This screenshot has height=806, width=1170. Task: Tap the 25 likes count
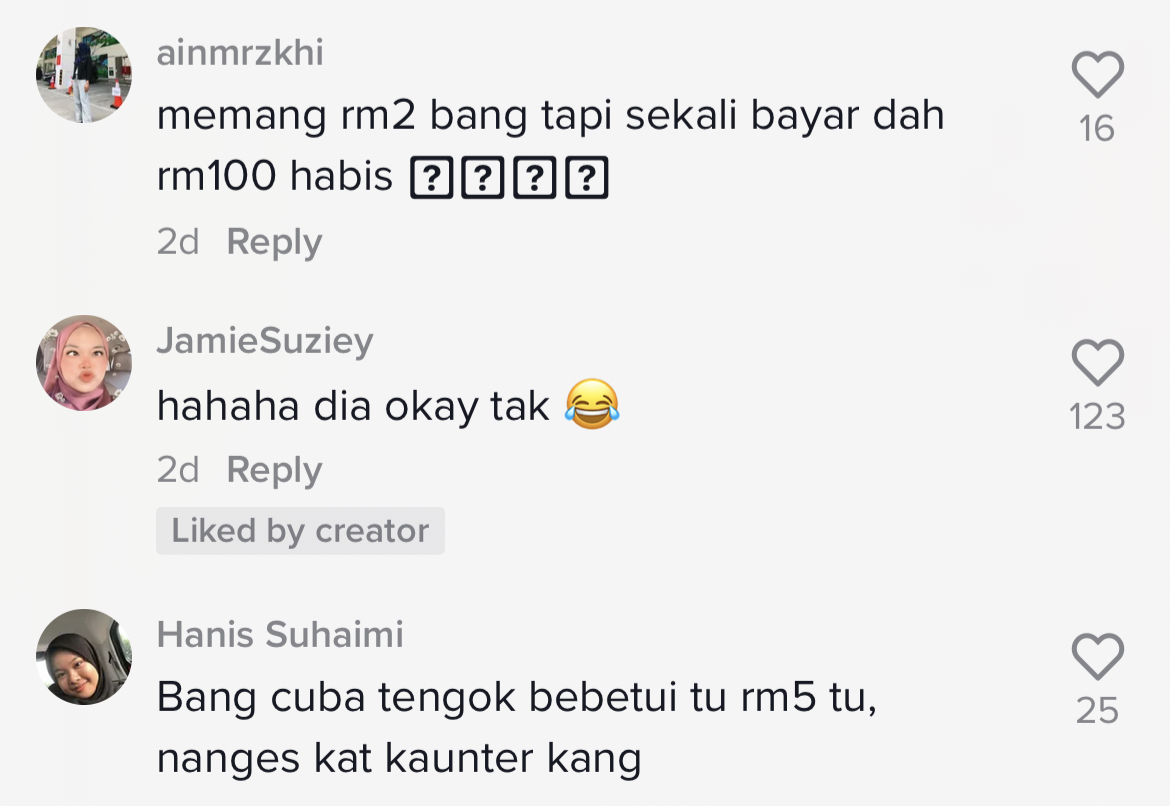[x=1097, y=711]
